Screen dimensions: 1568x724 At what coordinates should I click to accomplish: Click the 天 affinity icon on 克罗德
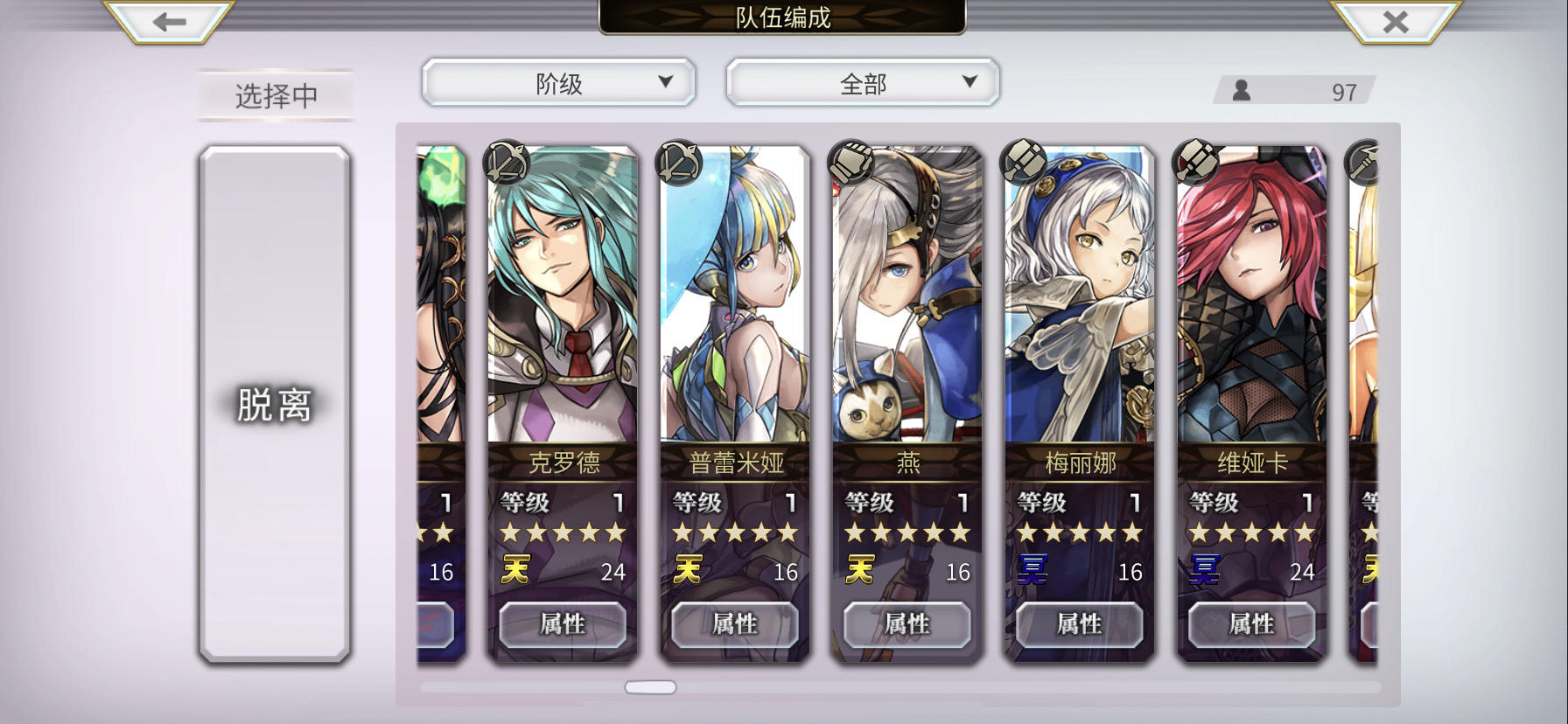click(x=515, y=571)
